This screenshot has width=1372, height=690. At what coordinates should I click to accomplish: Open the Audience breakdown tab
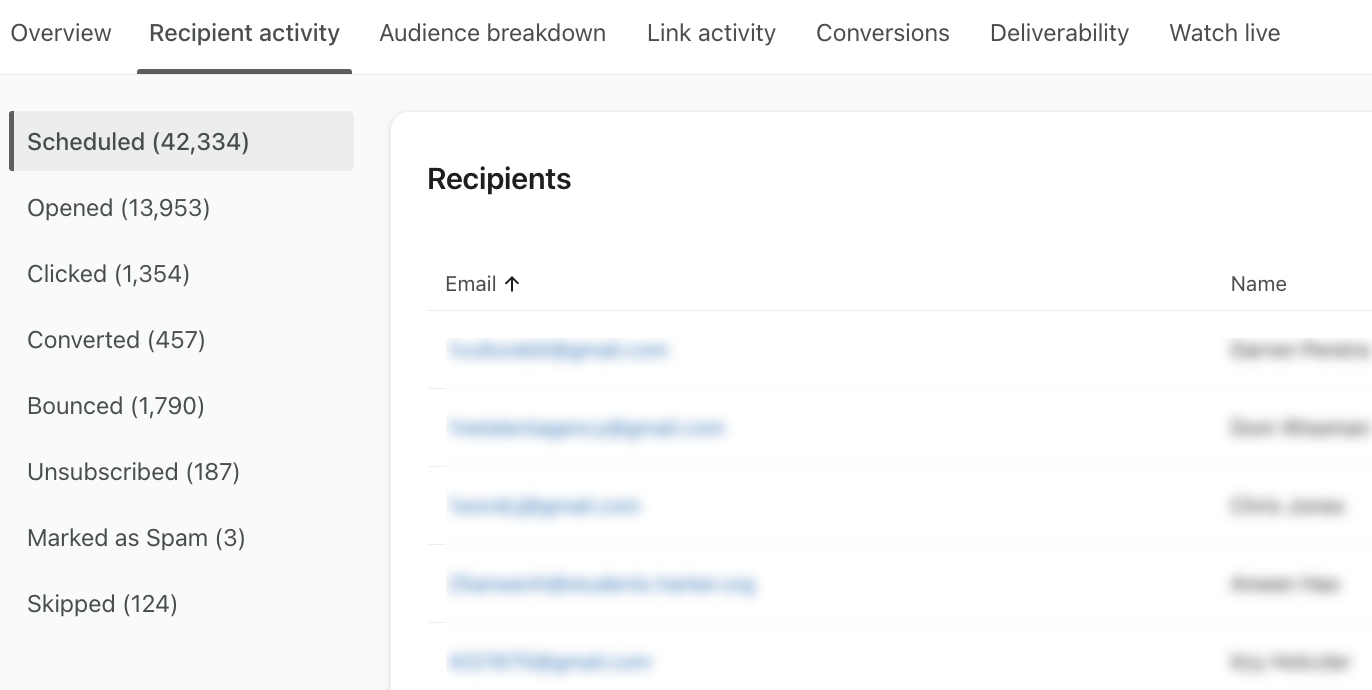pos(492,33)
